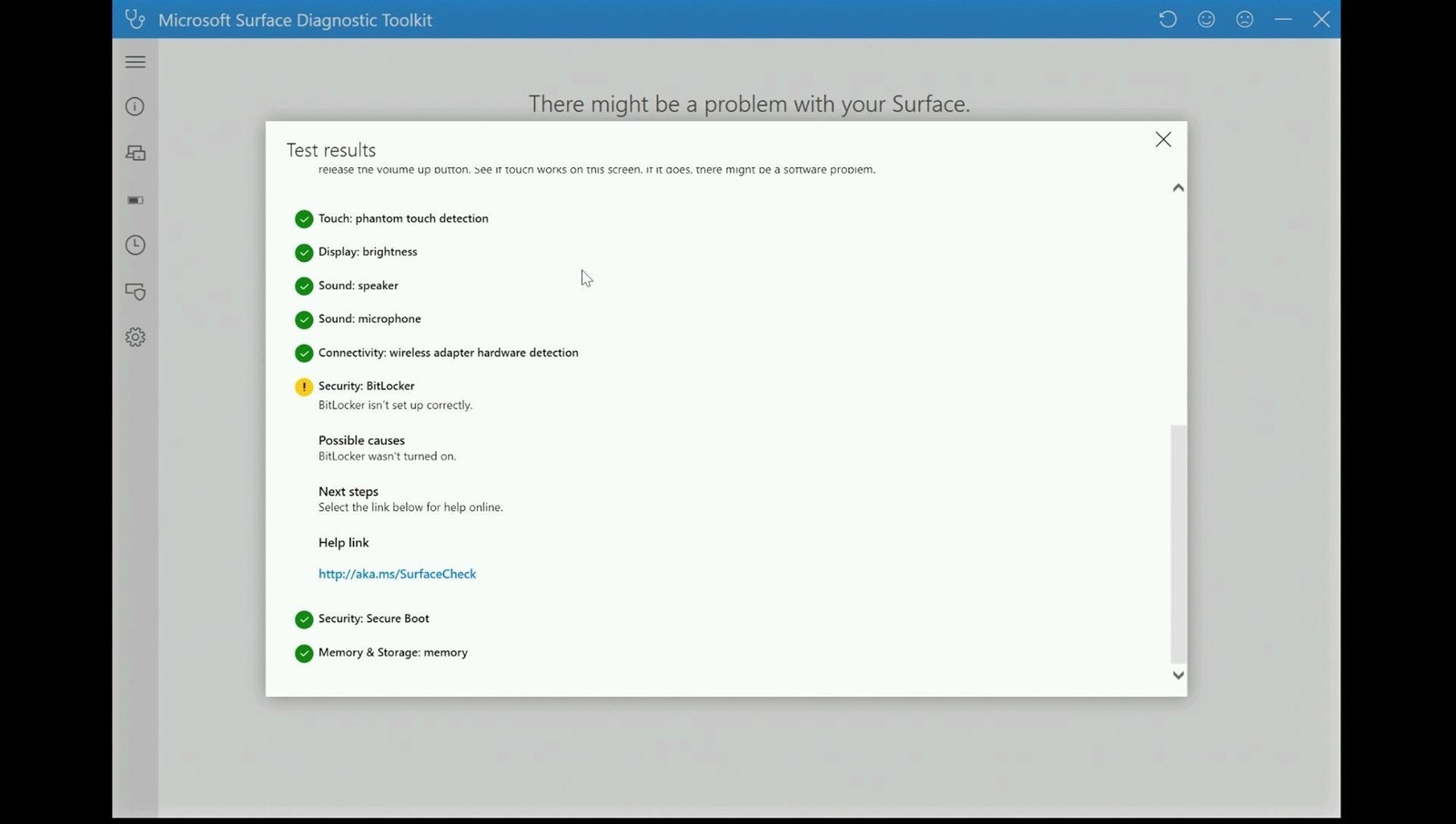The image size is (1456, 824).
Task: Click green check for Sound: microphone
Action: (x=304, y=320)
